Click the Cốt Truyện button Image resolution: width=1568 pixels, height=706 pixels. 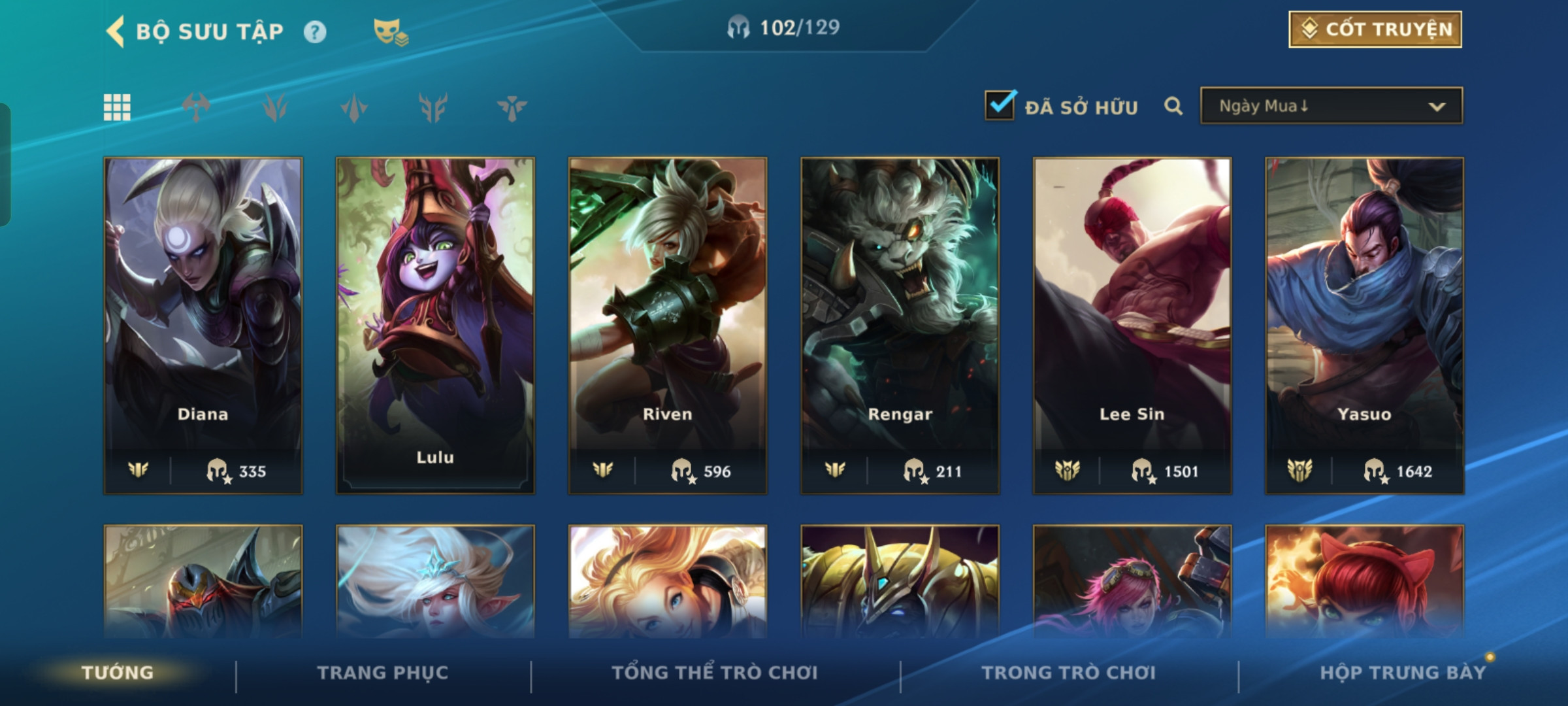point(1375,29)
